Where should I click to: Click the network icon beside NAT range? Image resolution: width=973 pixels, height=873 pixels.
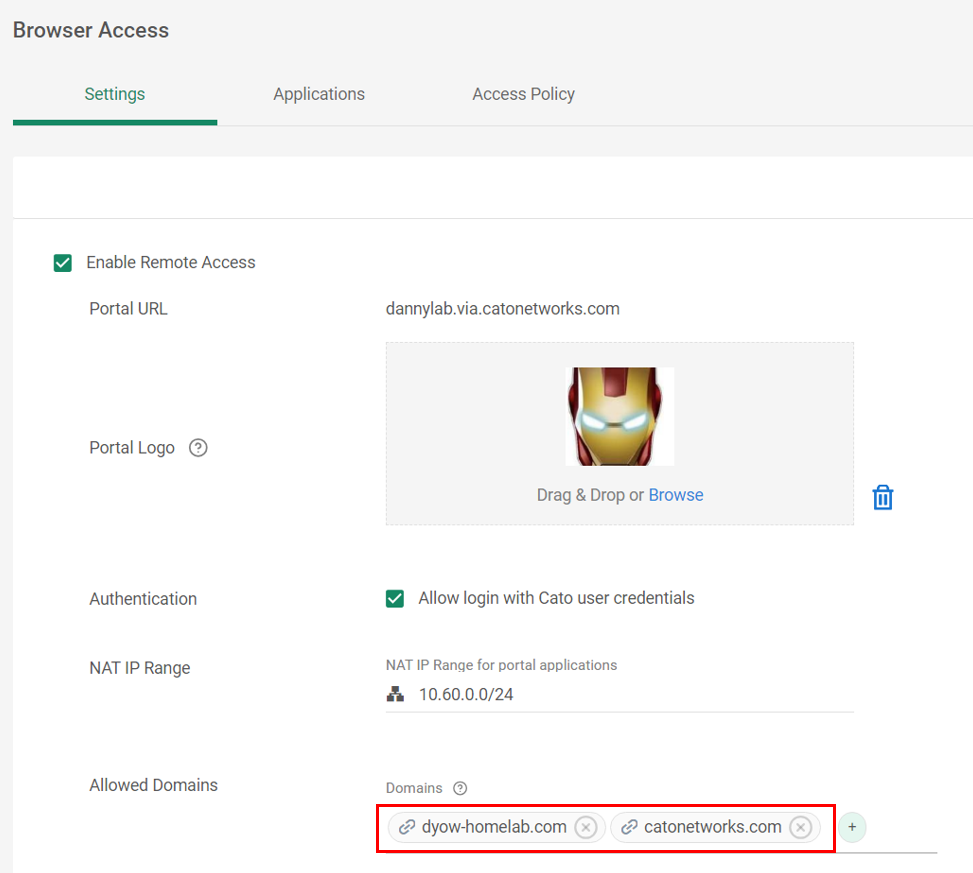[395, 694]
